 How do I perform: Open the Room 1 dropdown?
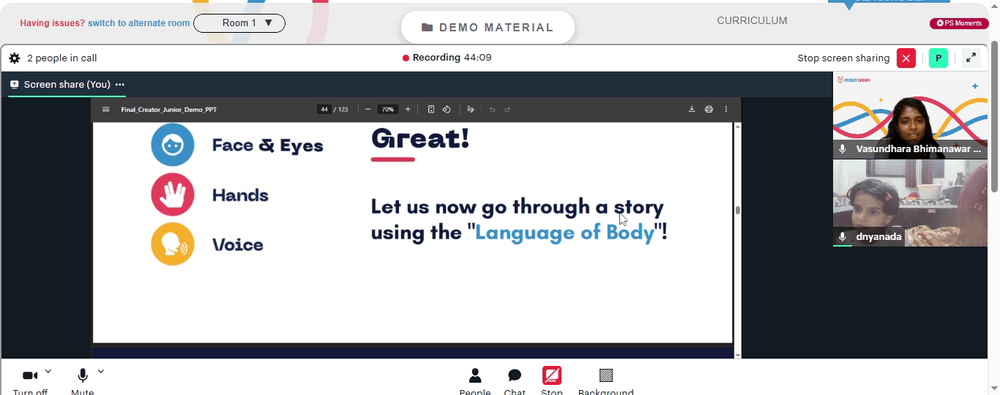(x=239, y=23)
